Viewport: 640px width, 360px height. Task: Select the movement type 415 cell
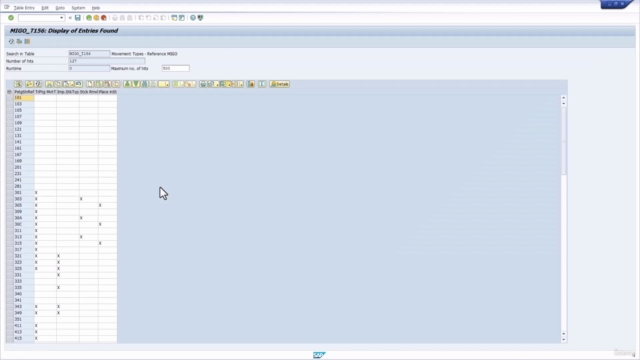[x=24, y=338]
